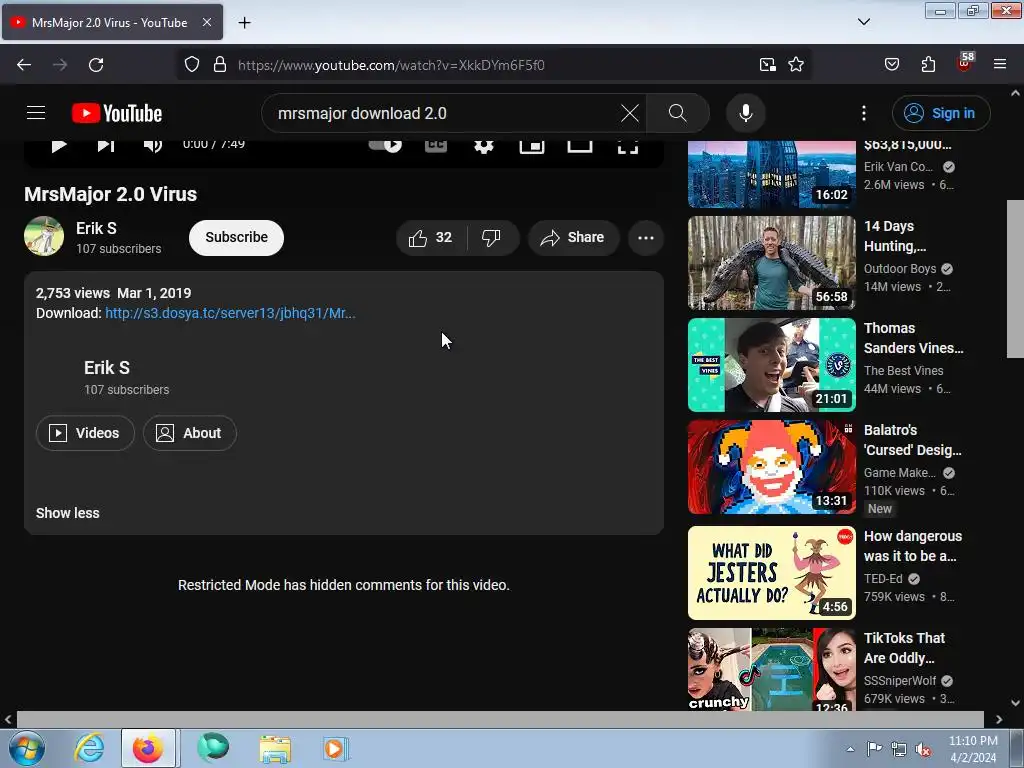Open the Action Center flag icon

[x=874, y=749]
